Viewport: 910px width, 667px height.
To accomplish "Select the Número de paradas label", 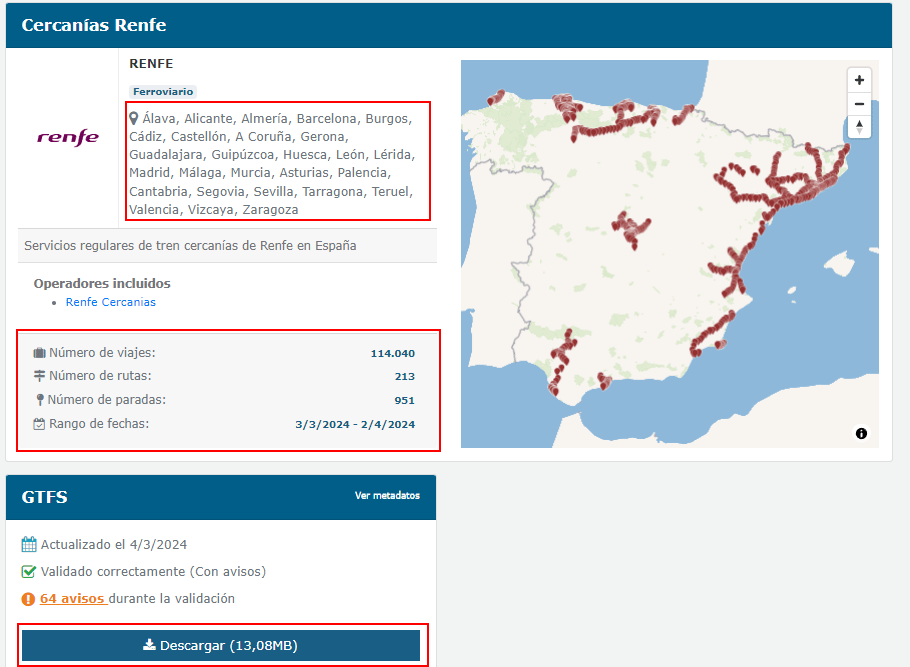I will tap(107, 400).
